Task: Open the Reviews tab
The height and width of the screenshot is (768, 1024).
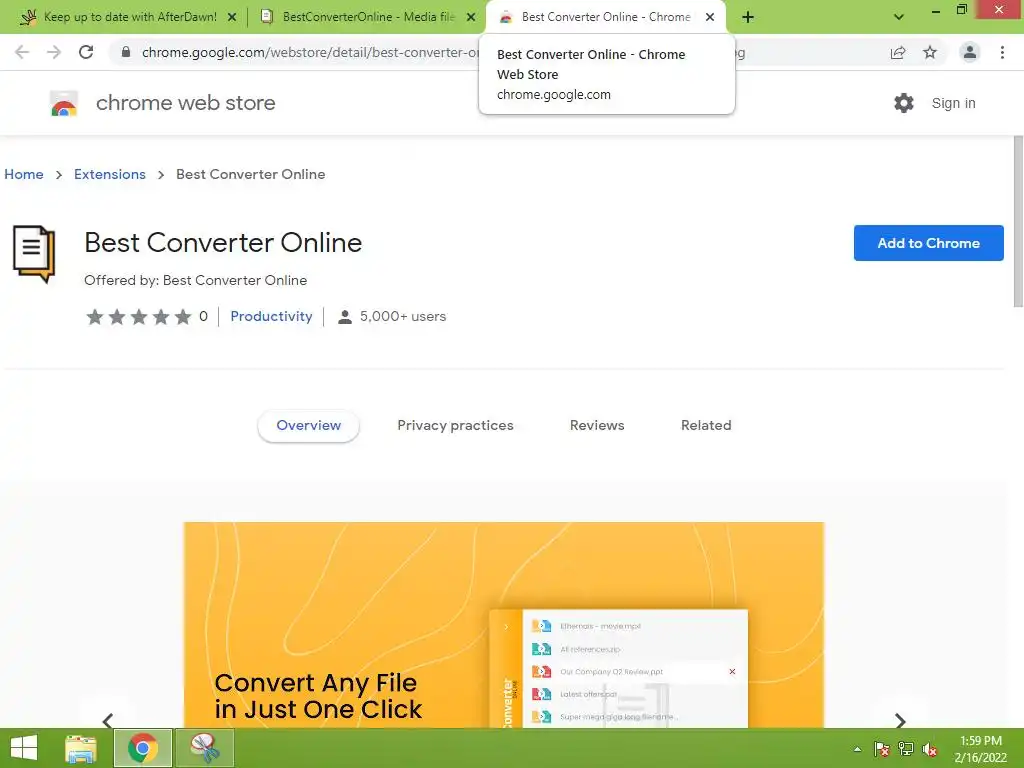Action: (x=597, y=426)
